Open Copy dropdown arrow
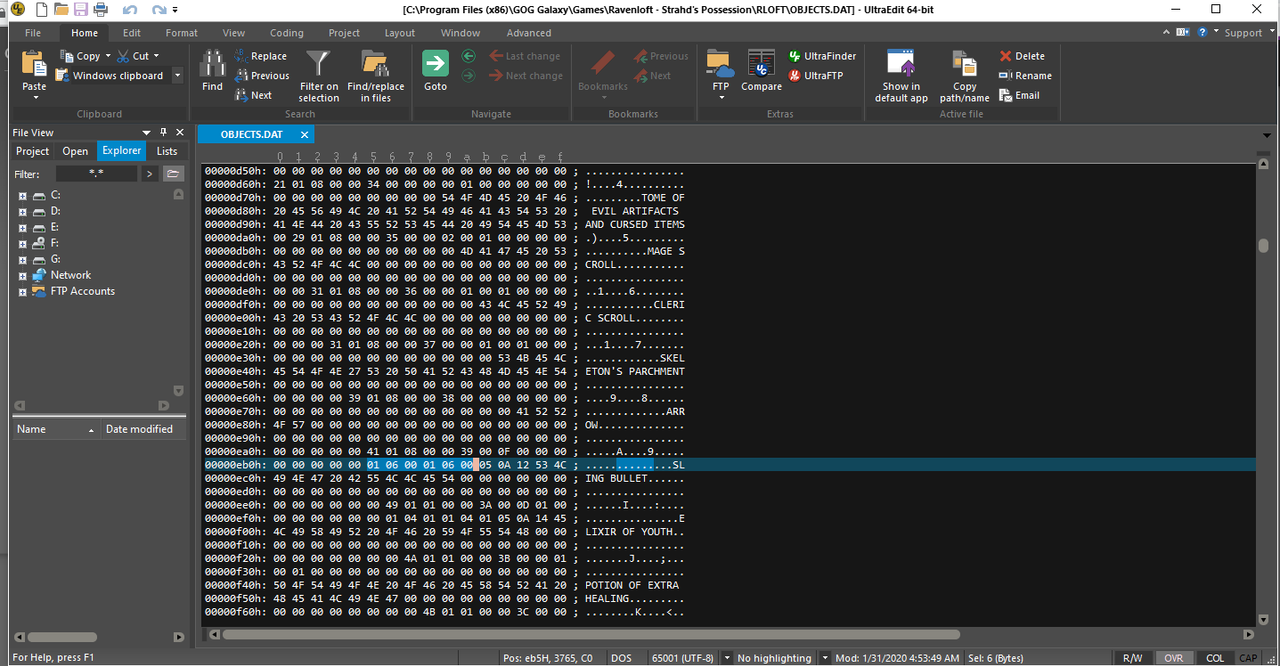The image size is (1280, 666). [108, 56]
